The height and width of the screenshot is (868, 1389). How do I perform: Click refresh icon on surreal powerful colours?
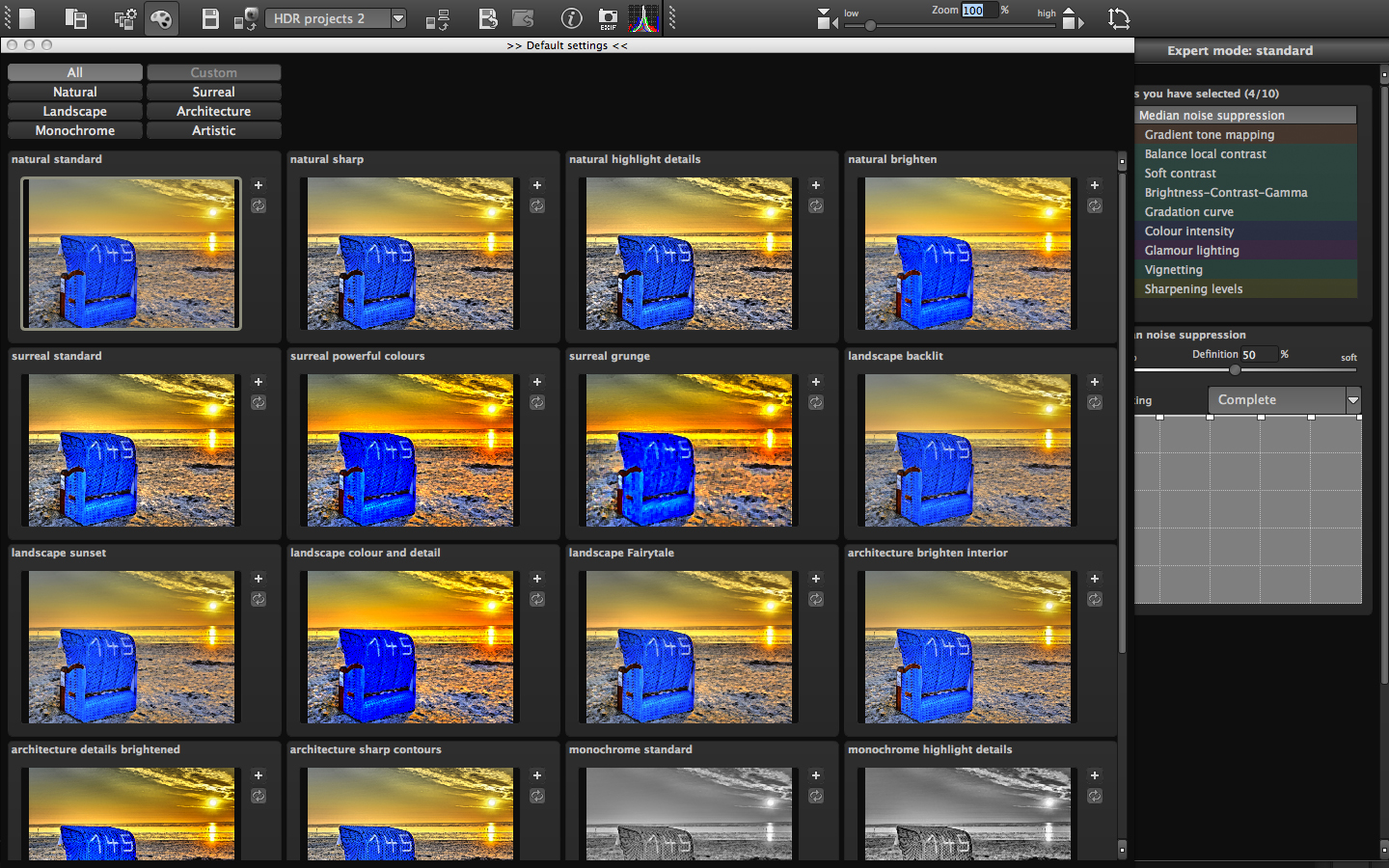pyautogui.click(x=537, y=402)
